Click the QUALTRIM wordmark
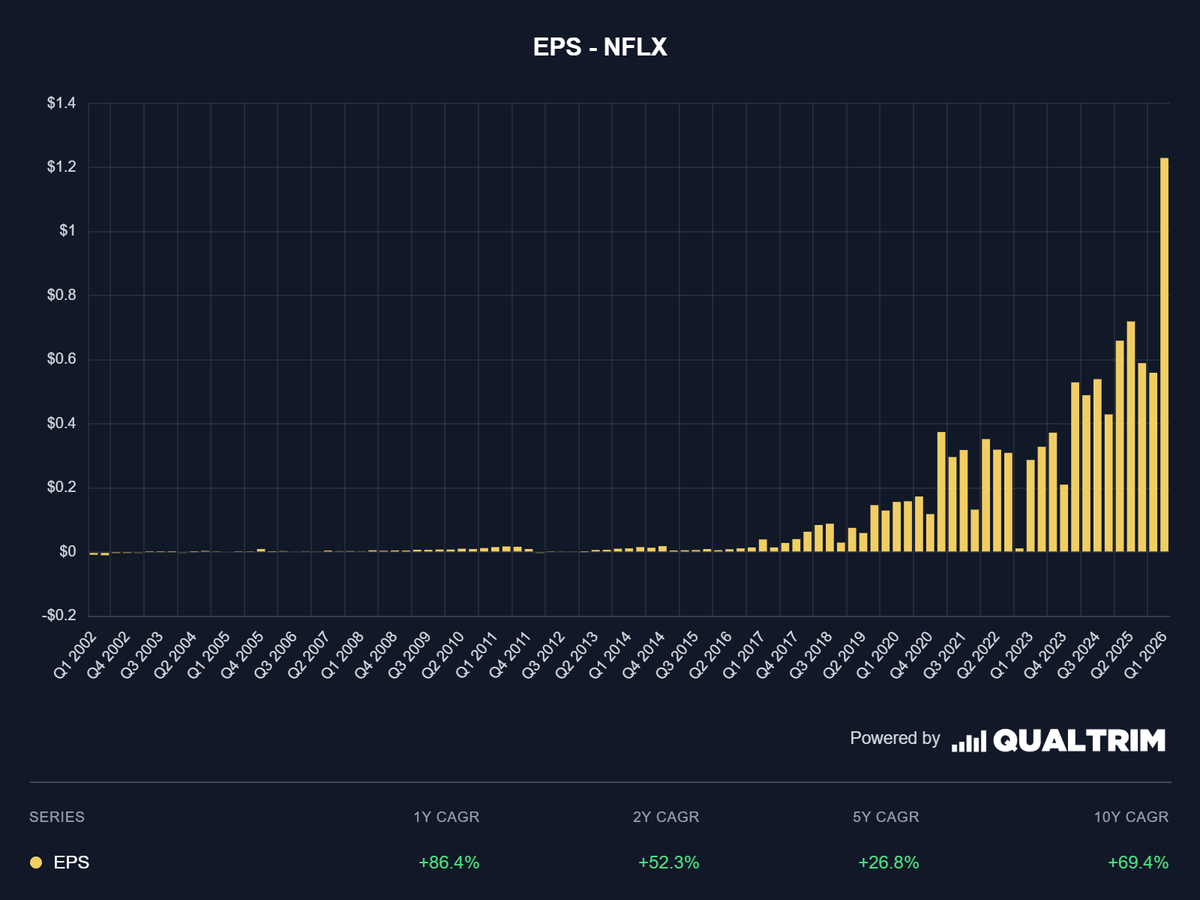This screenshot has width=1200, height=900. click(x=1080, y=741)
